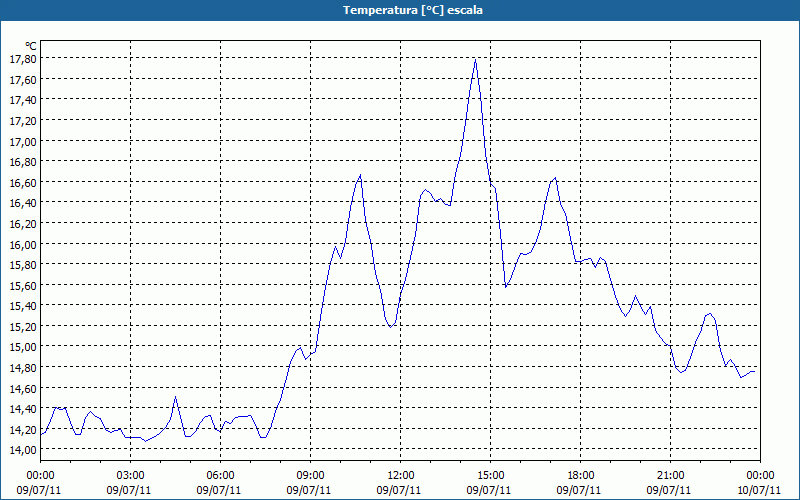Screen dimensions: 800x500
Task: Click the 16,00 y-axis label
Action: [23, 244]
